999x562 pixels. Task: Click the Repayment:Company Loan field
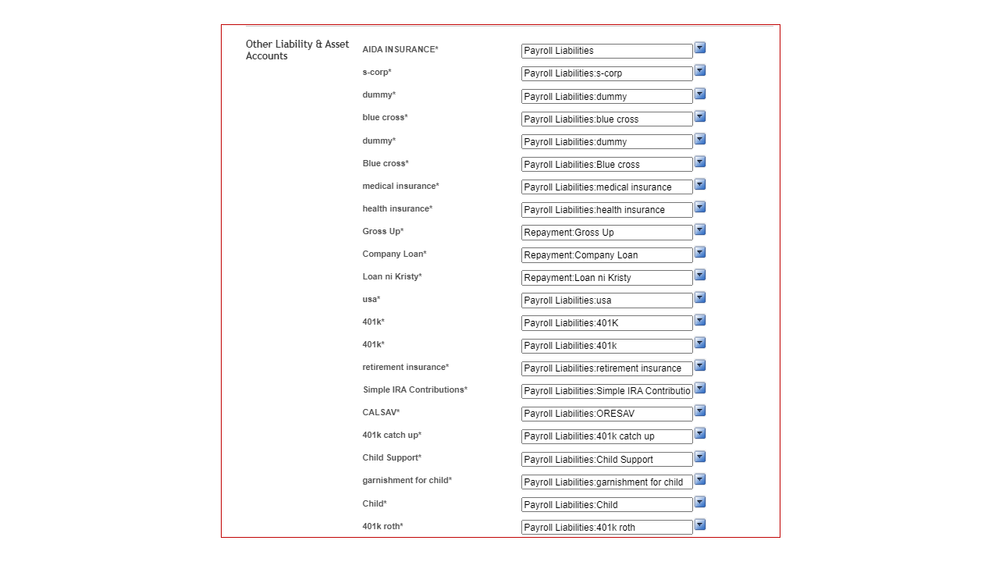[x=606, y=255]
